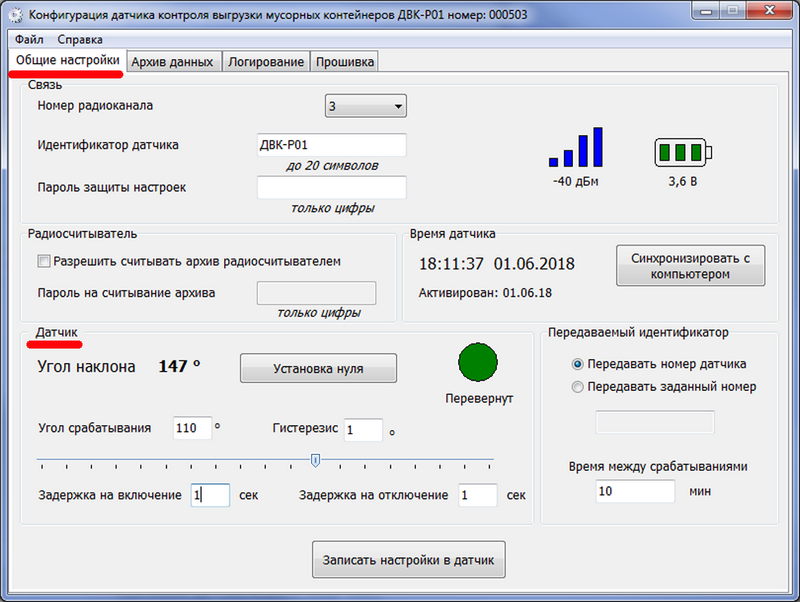
Task: Click the green "Перевернут" status indicator
Action: pyautogui.click(x=478, y=362)
